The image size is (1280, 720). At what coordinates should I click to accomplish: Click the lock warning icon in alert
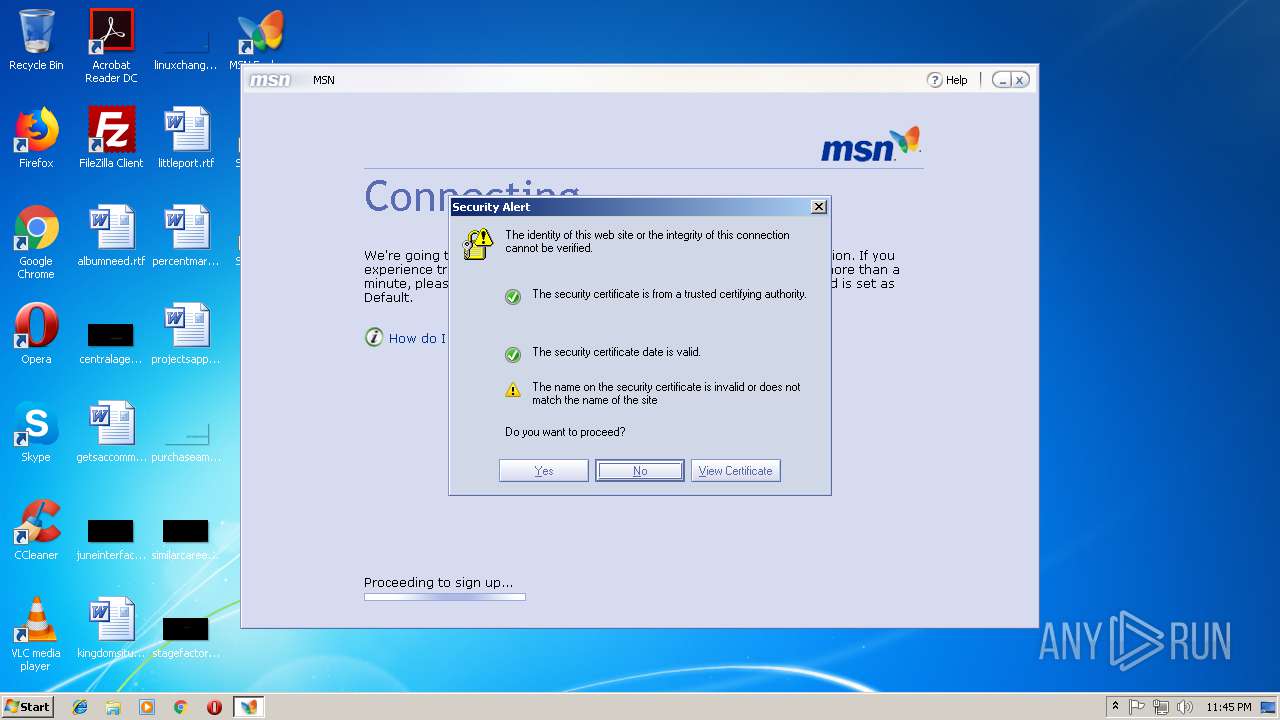pos(478,244)
